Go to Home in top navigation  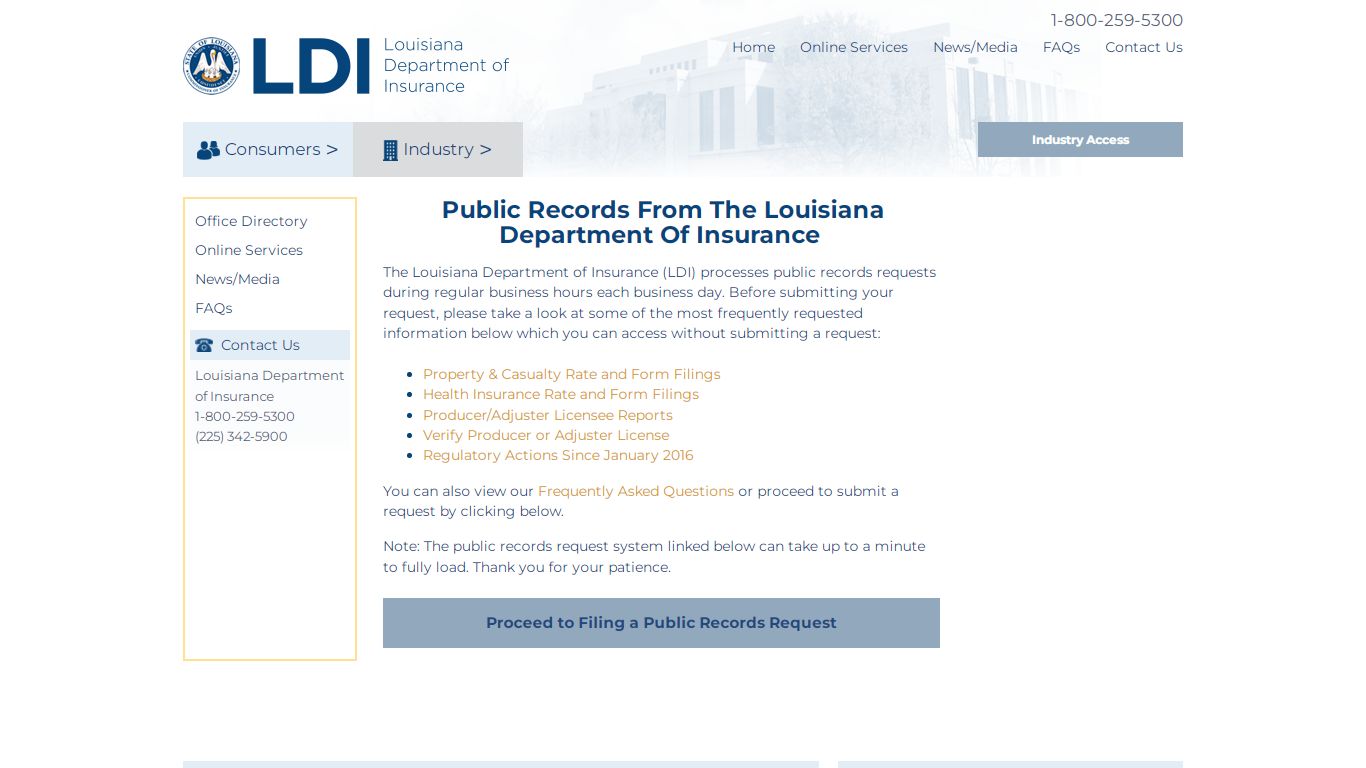pyautogui.click(x=753, y=47)
